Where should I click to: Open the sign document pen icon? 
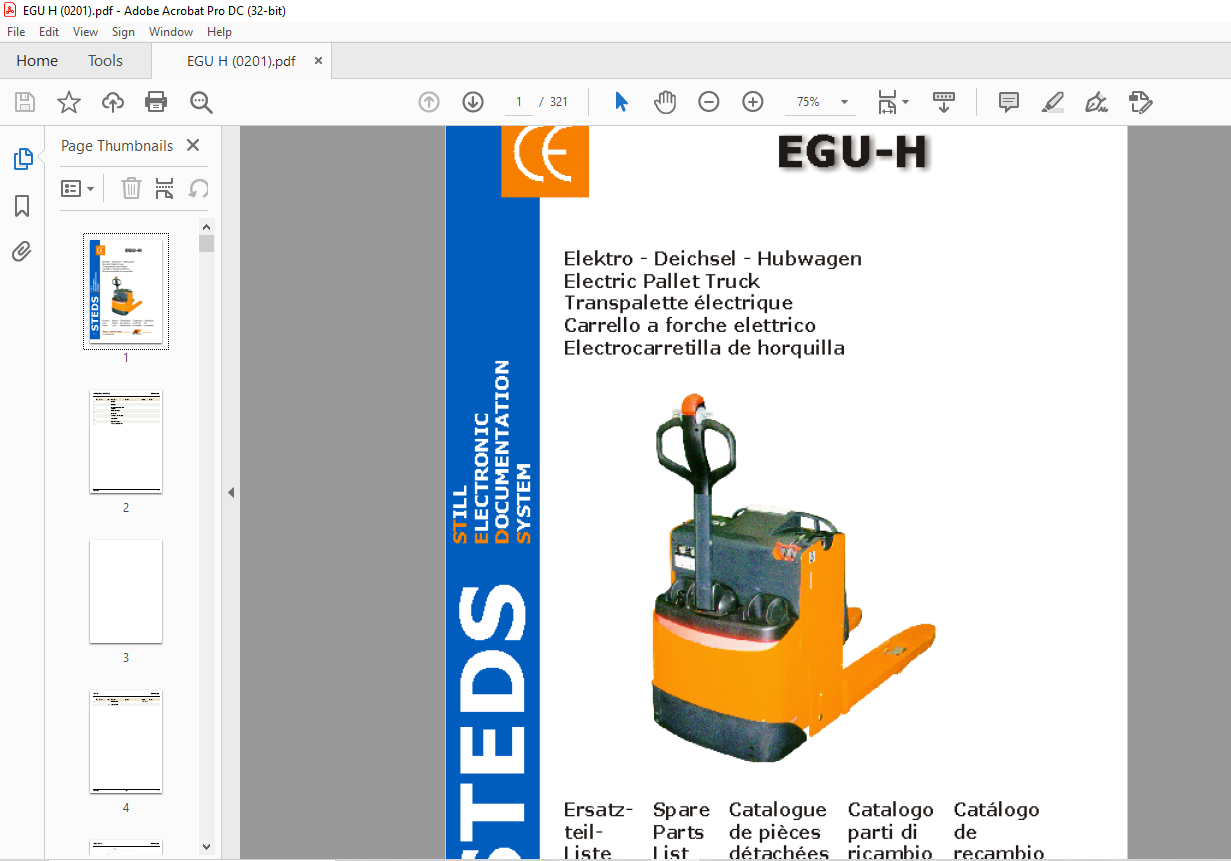pos(1097,102)
